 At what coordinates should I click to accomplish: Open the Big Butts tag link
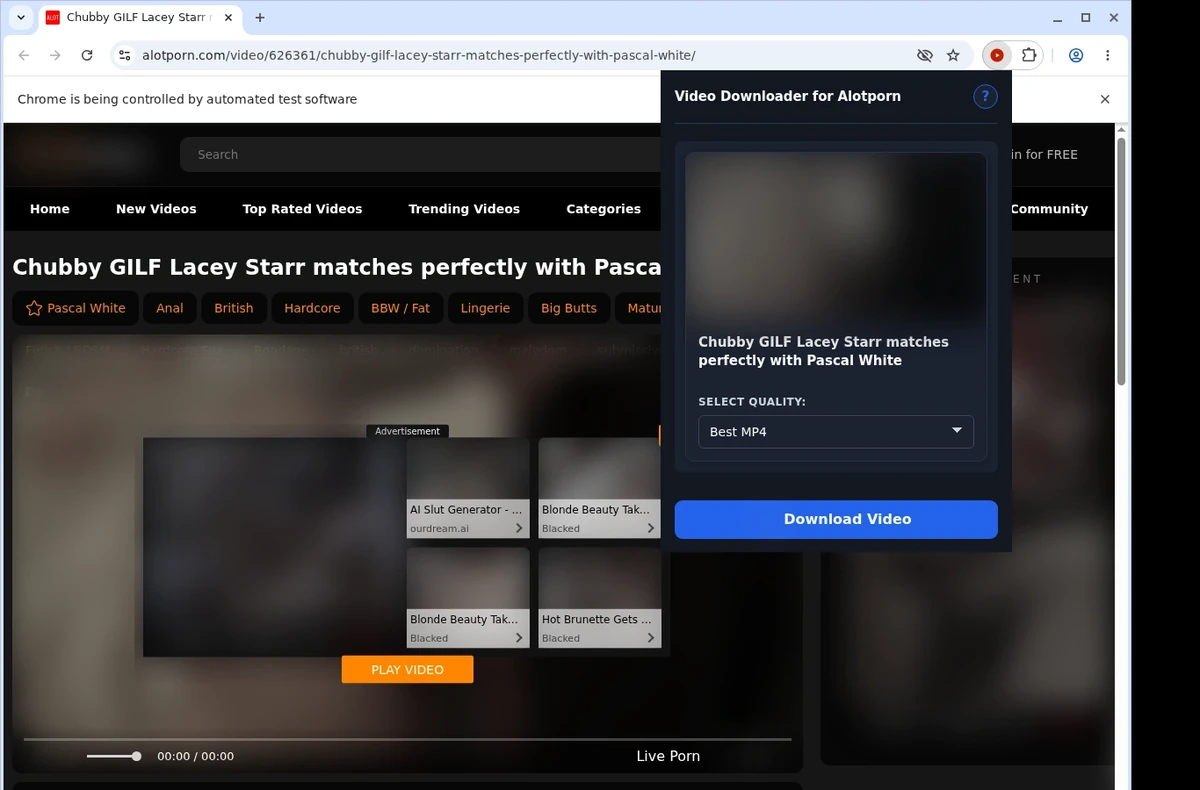pos(569,308)
